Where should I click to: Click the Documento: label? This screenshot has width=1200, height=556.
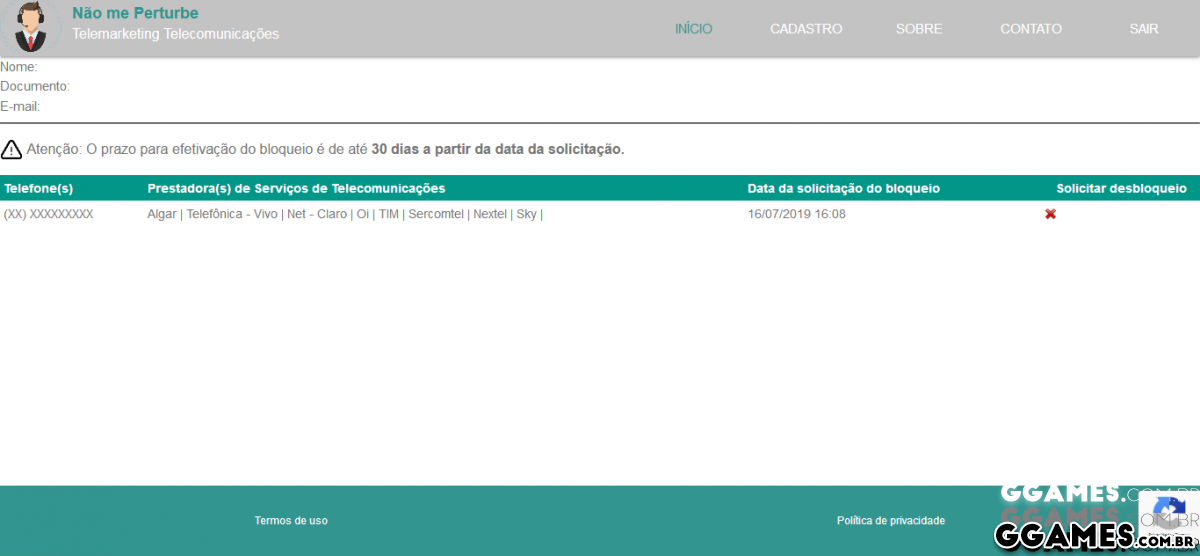tap(35, 87)
